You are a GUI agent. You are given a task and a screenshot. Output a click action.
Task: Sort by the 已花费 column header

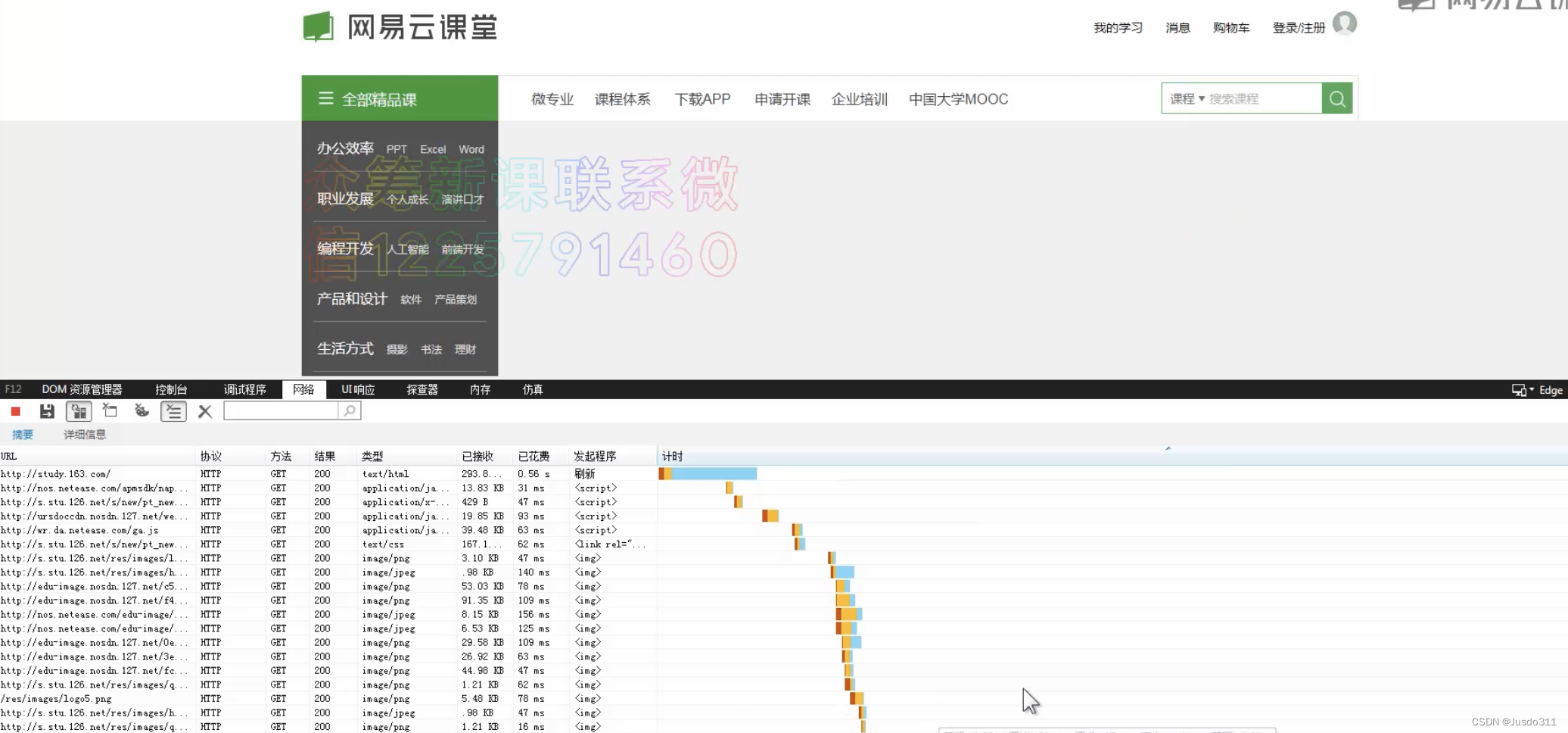541,456
